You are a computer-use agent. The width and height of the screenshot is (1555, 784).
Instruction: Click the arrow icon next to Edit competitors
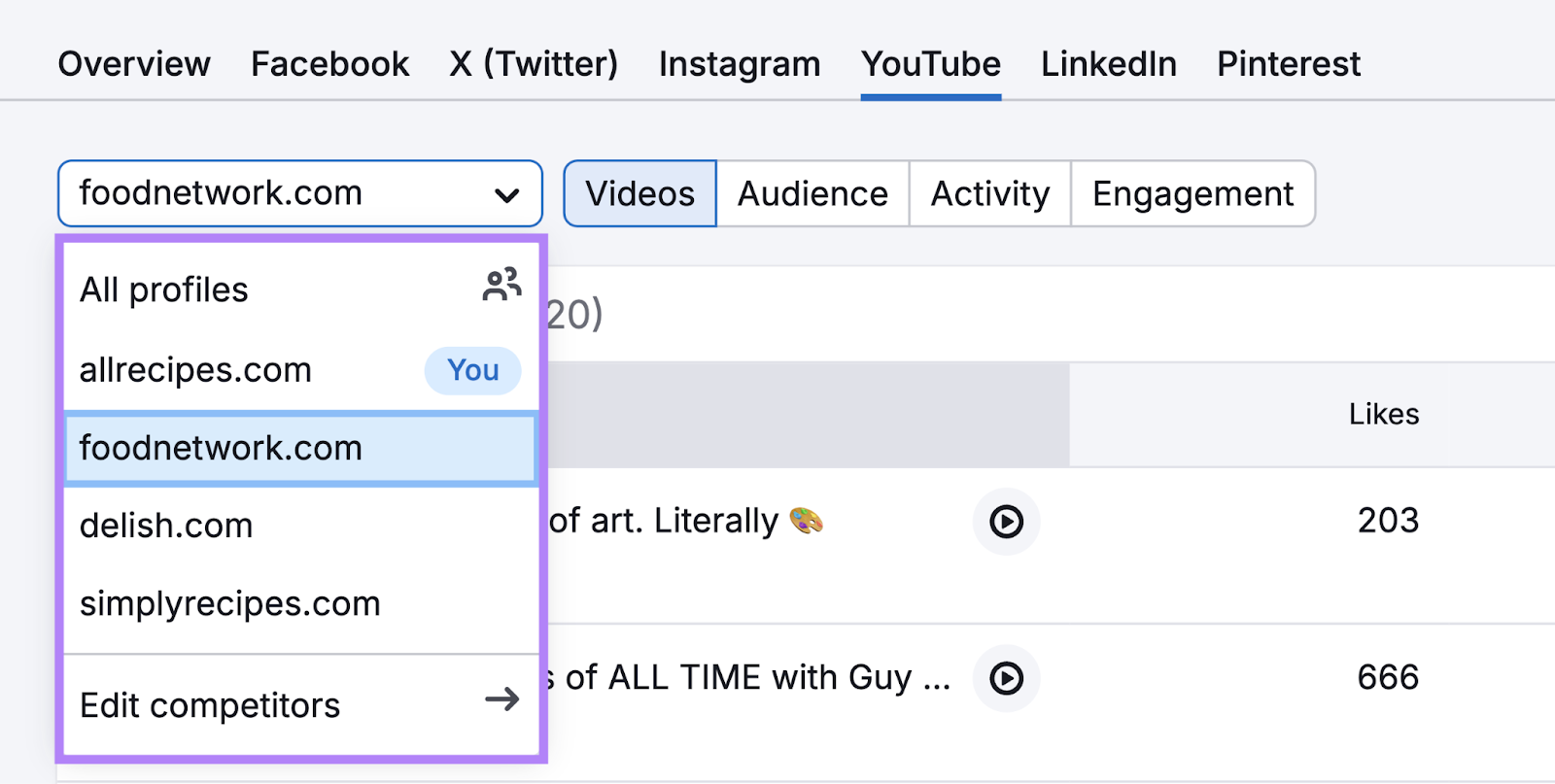click(x=501, y=701)
